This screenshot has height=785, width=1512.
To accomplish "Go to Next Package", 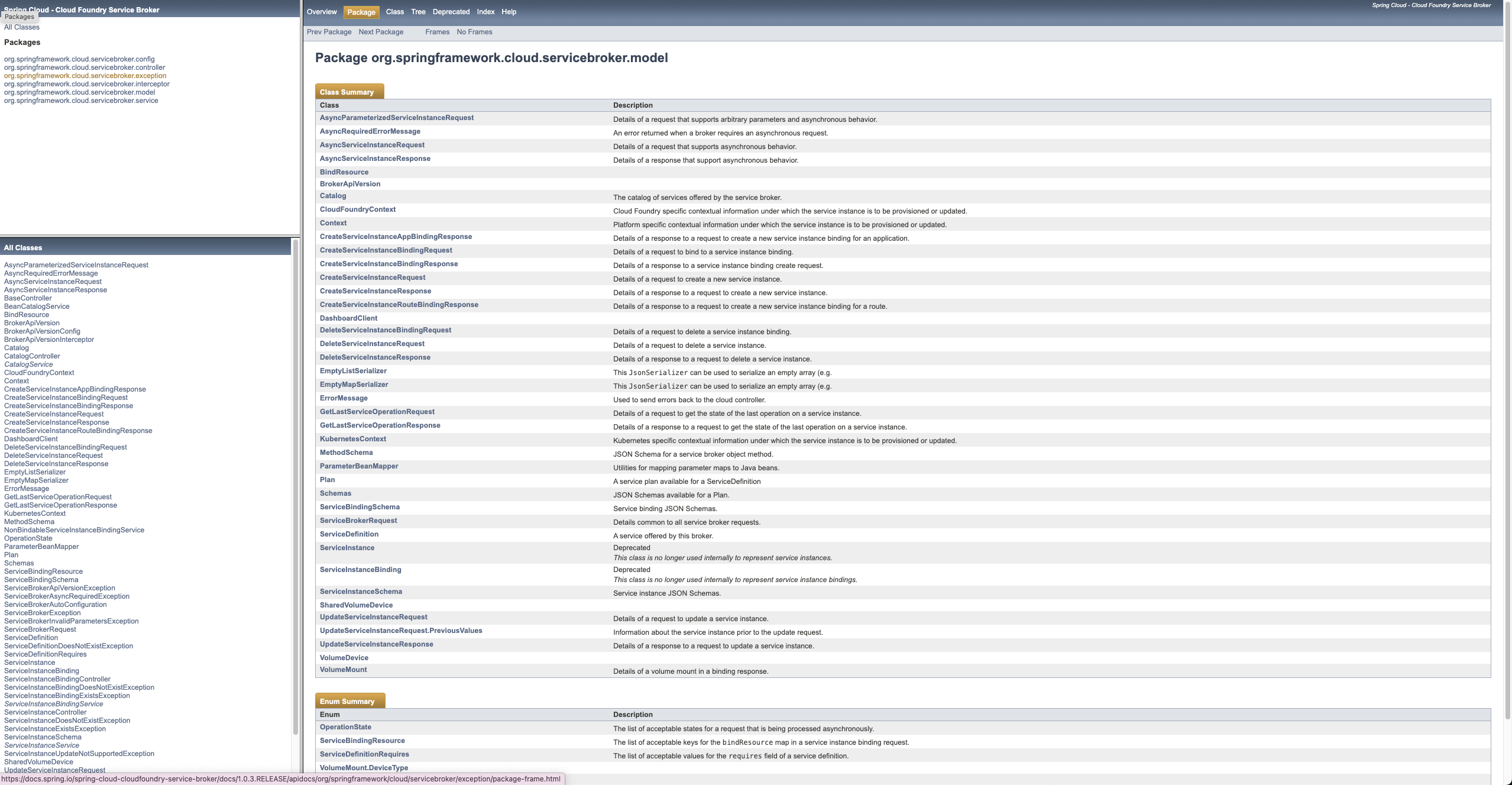I will tap(381, 32).
